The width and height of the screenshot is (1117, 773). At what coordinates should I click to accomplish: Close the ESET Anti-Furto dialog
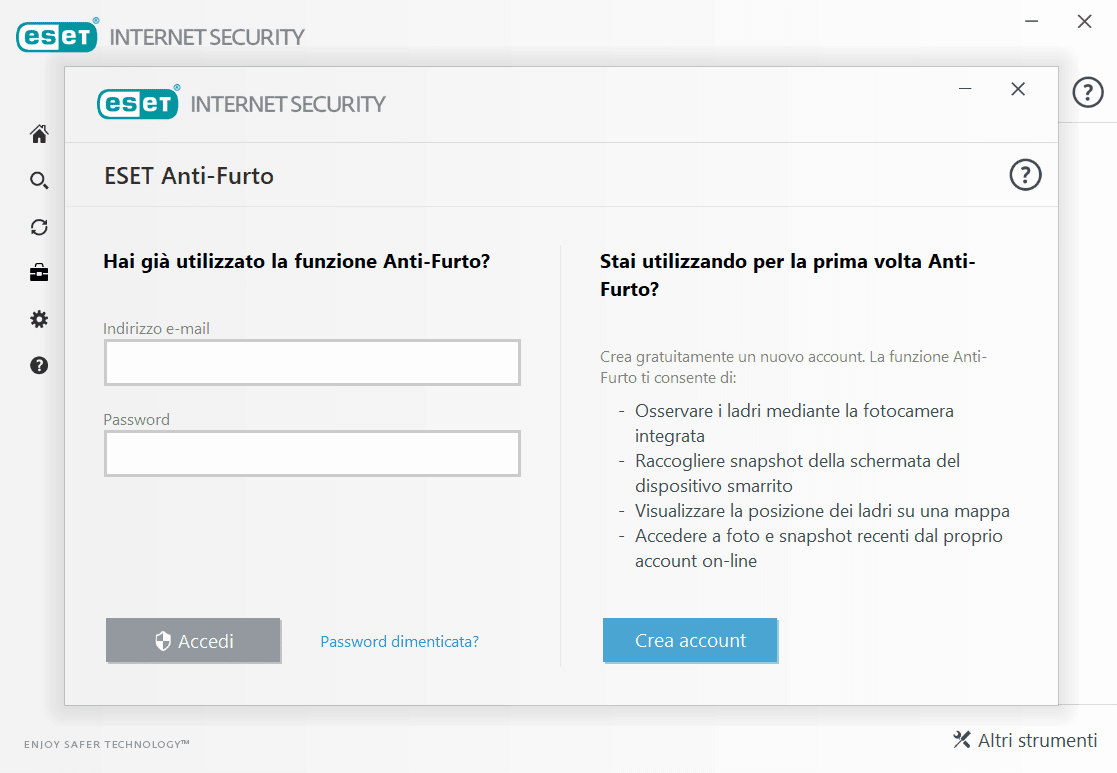tap(1018, 89)
